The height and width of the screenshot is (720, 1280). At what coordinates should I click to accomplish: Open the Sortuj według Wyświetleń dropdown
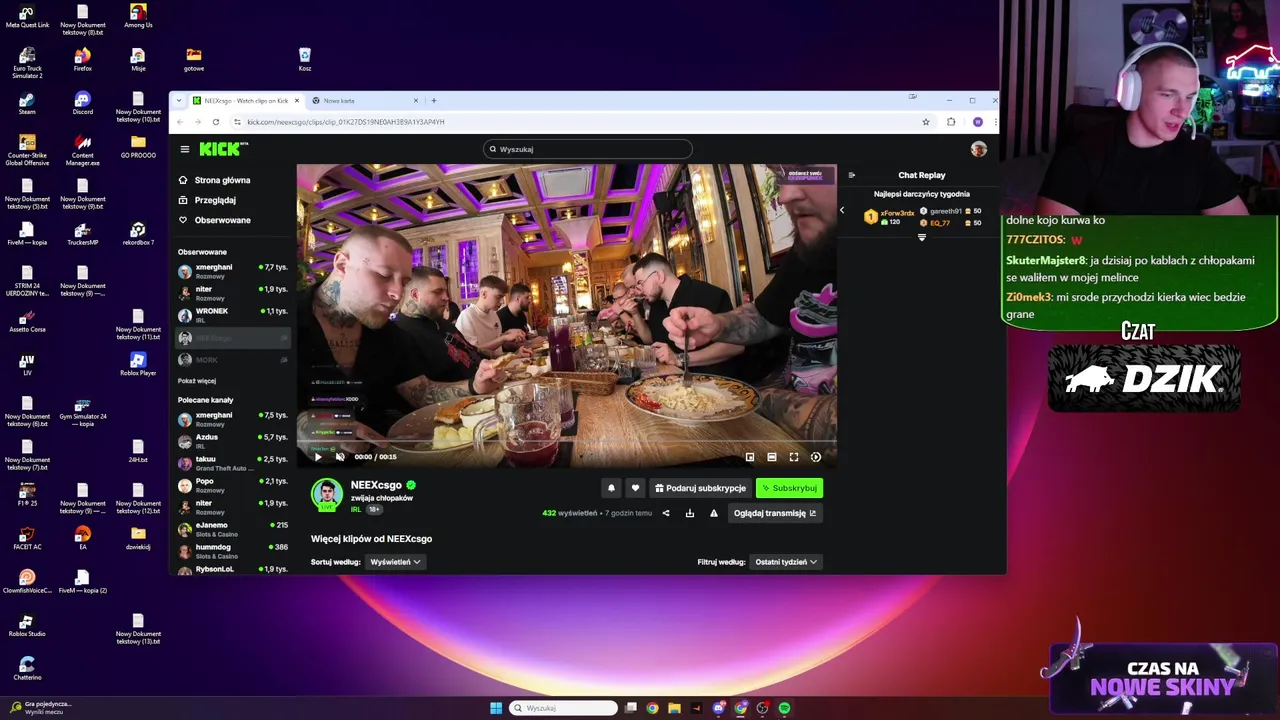395,562
